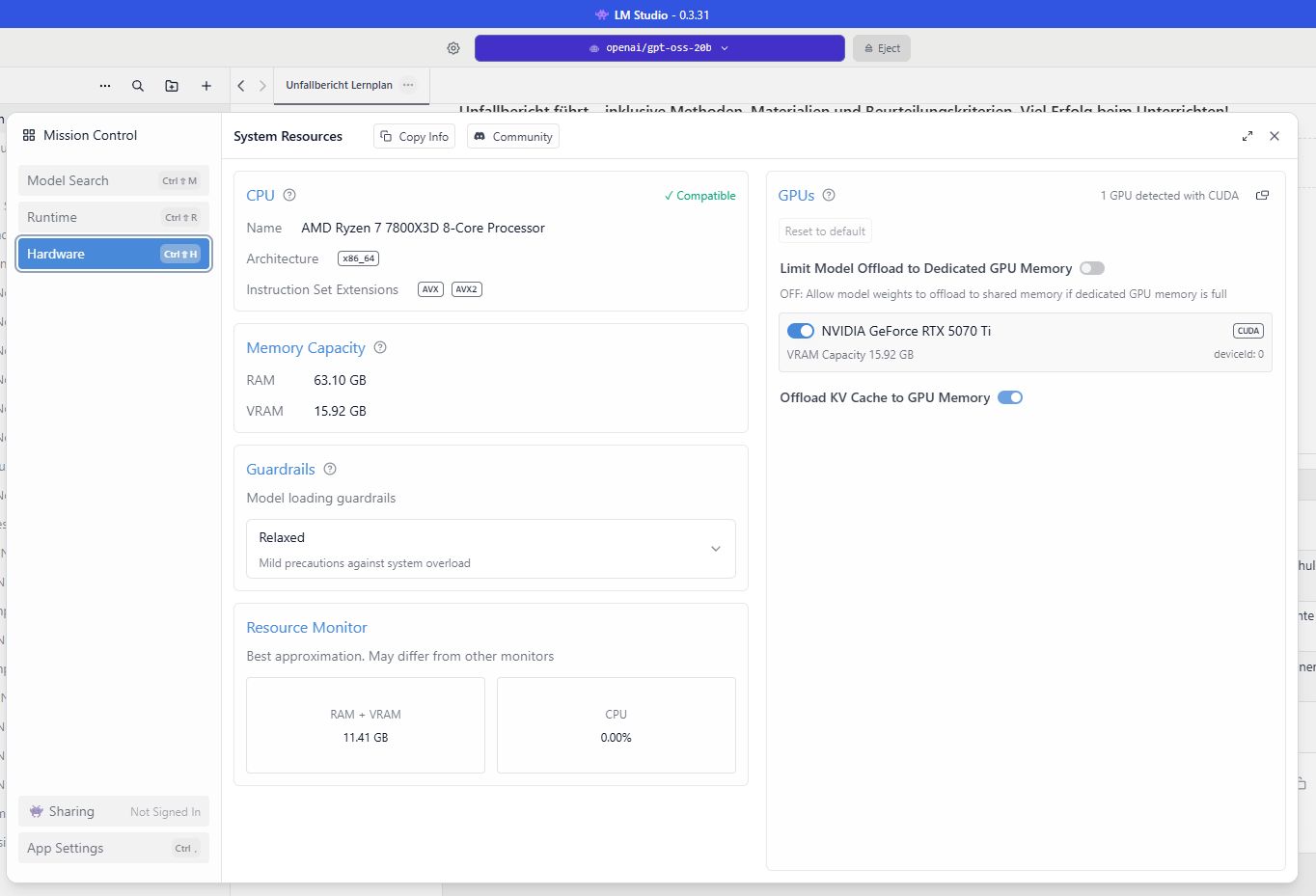The width and height of the screenshot is (1316, 896).
Task: Eject the loaded model
Action: 882,48
